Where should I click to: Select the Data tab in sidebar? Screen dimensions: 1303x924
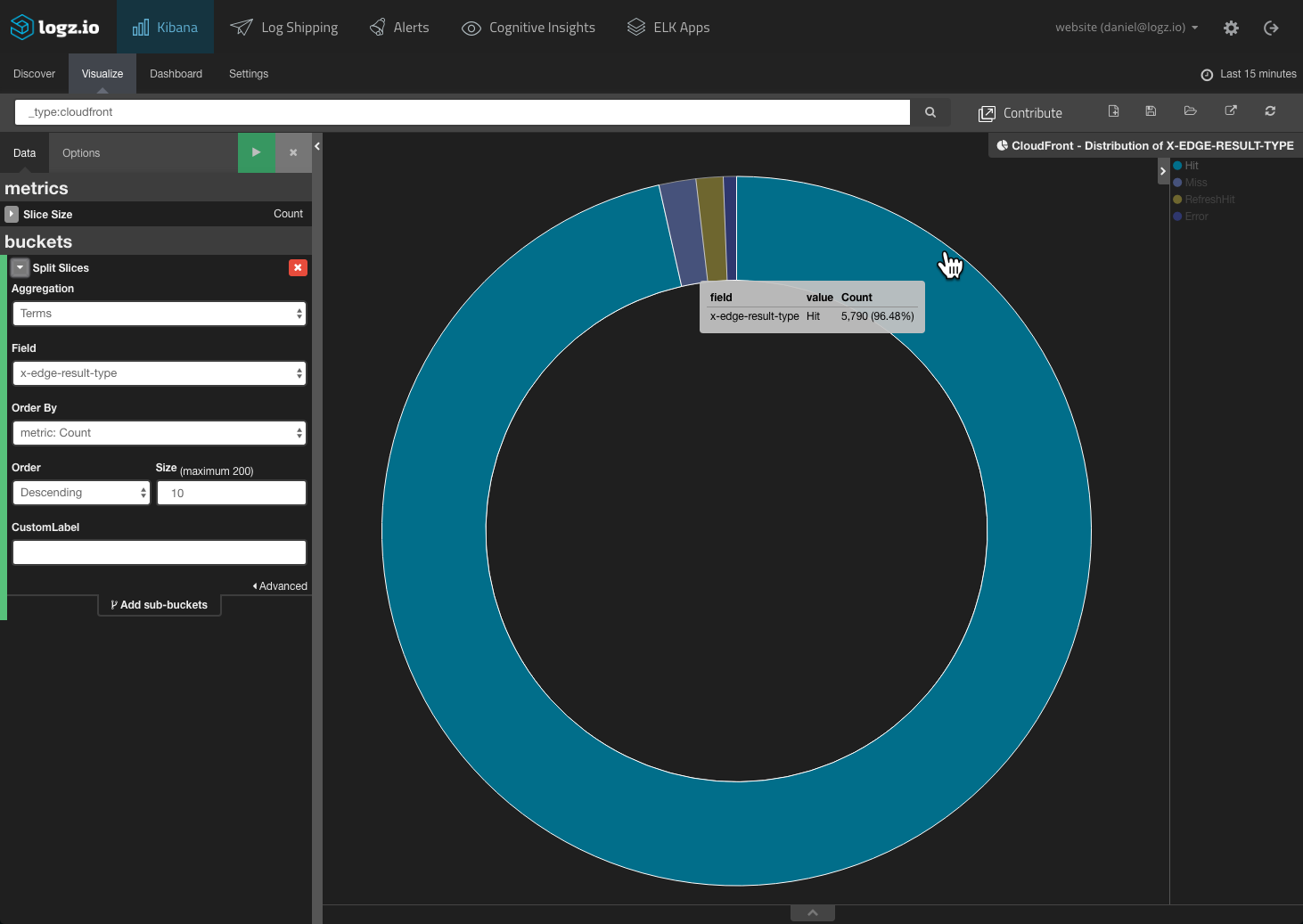25,153
